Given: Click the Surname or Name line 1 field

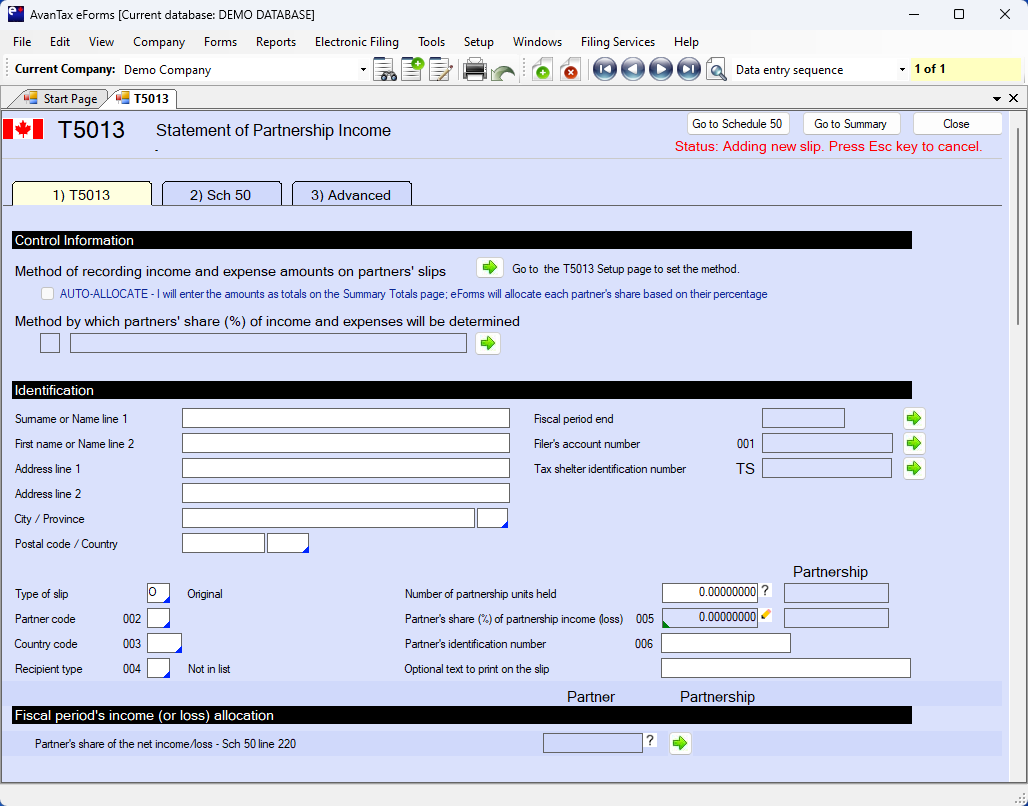Looking at the screenshot, I should tap(345, 418).
